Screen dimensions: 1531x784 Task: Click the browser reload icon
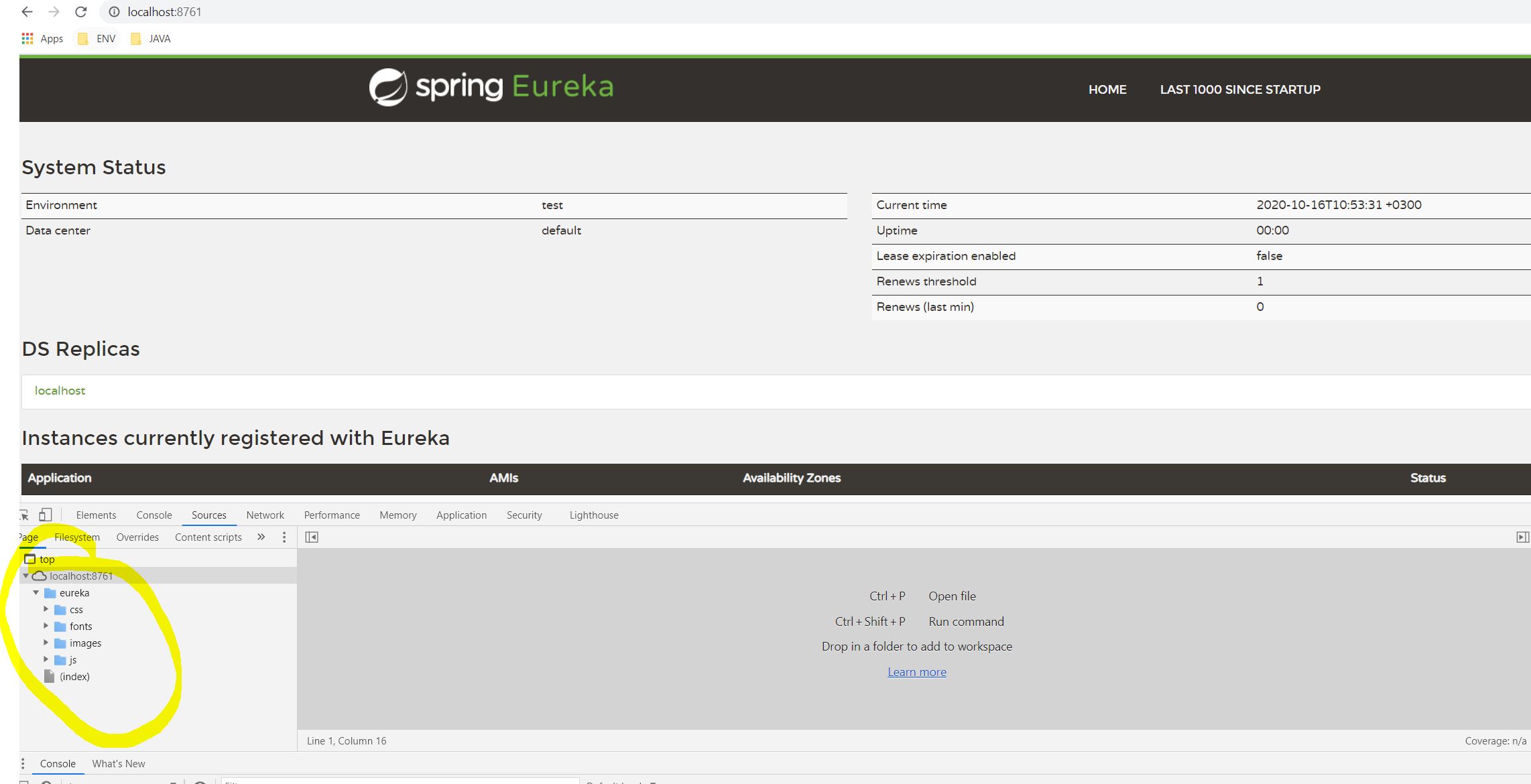coord(80,12)
